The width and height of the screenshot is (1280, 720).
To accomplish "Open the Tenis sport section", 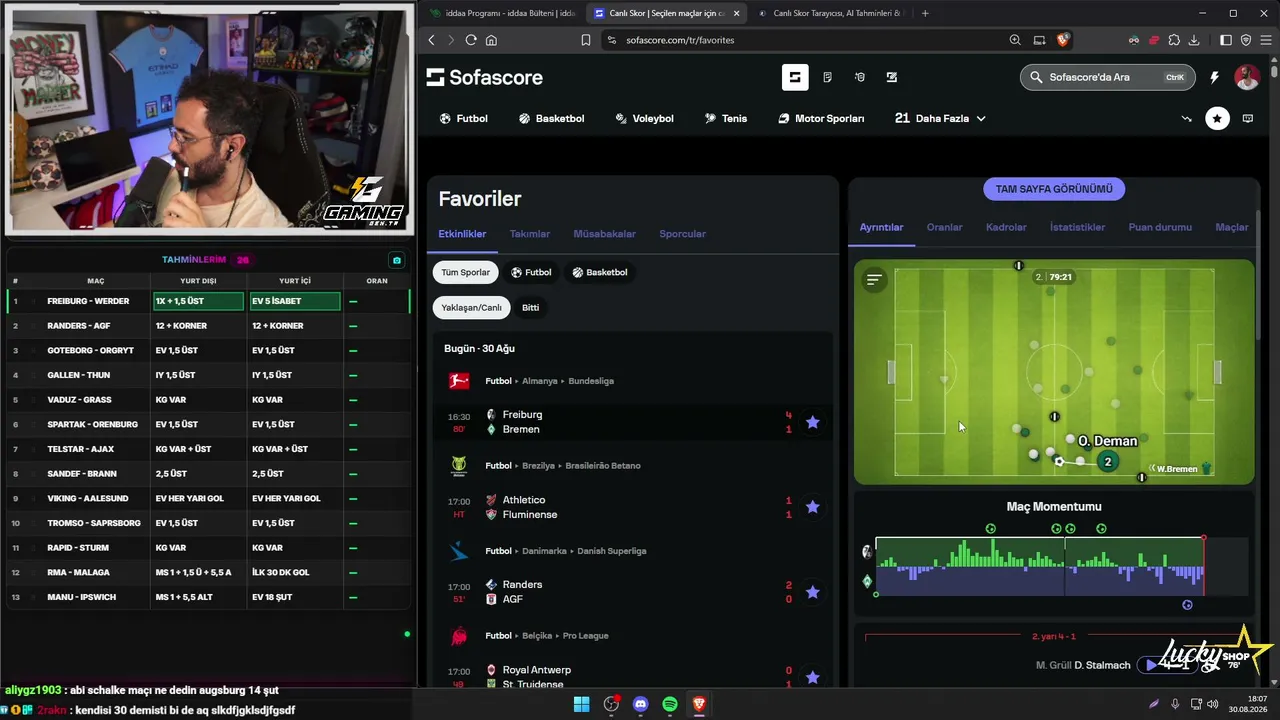I will [x=726, y=118].
